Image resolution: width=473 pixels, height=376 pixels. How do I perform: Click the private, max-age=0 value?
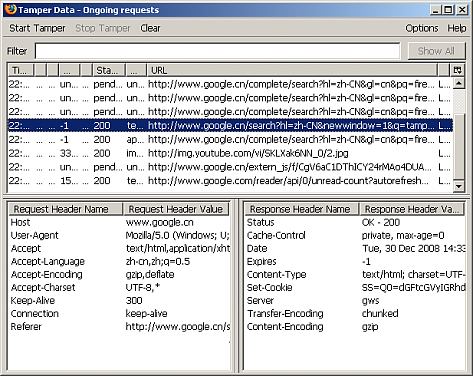click(x=403, y=235)
